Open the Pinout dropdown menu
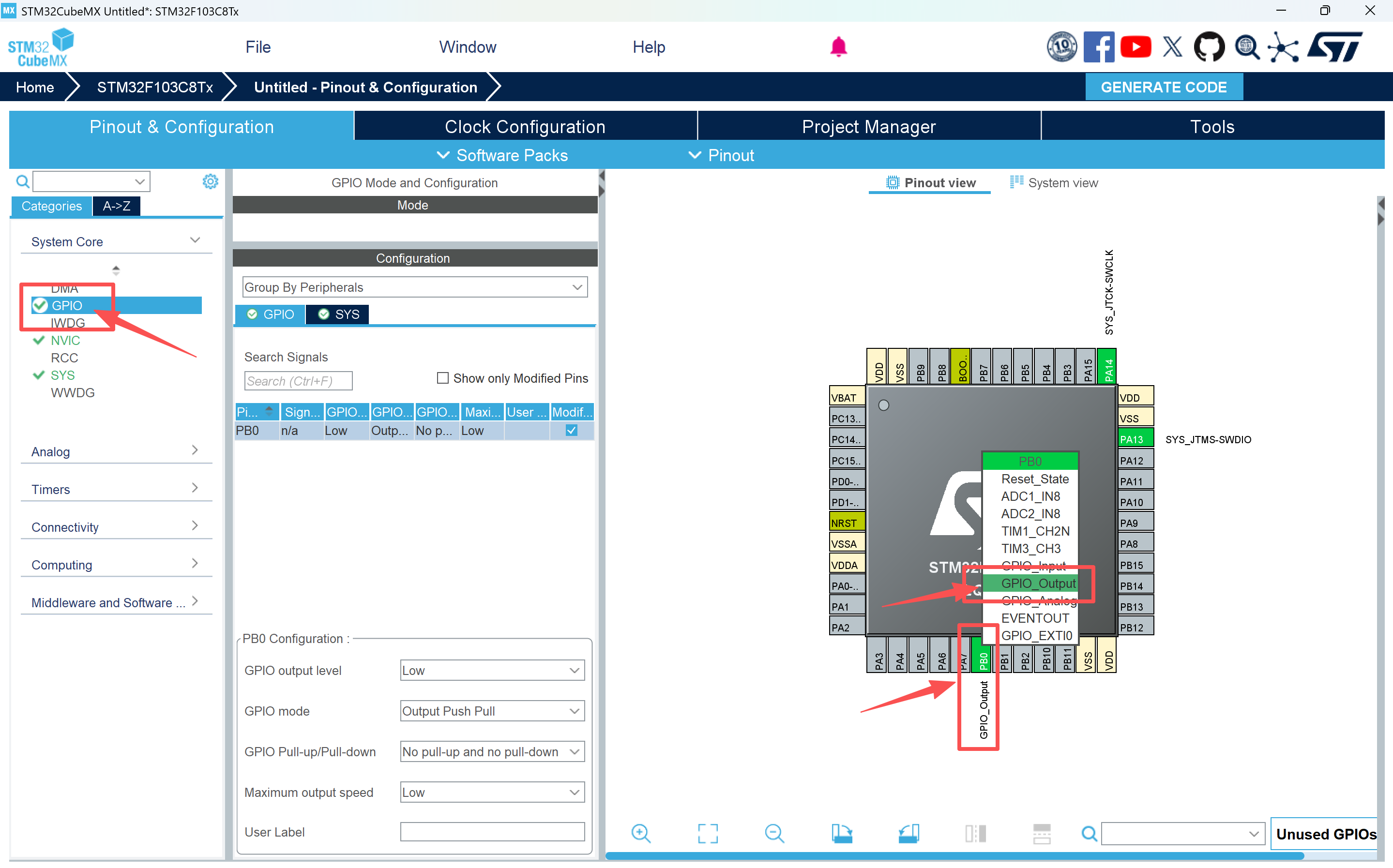This screenshot has height=868, width=1393. coord(721,155)
